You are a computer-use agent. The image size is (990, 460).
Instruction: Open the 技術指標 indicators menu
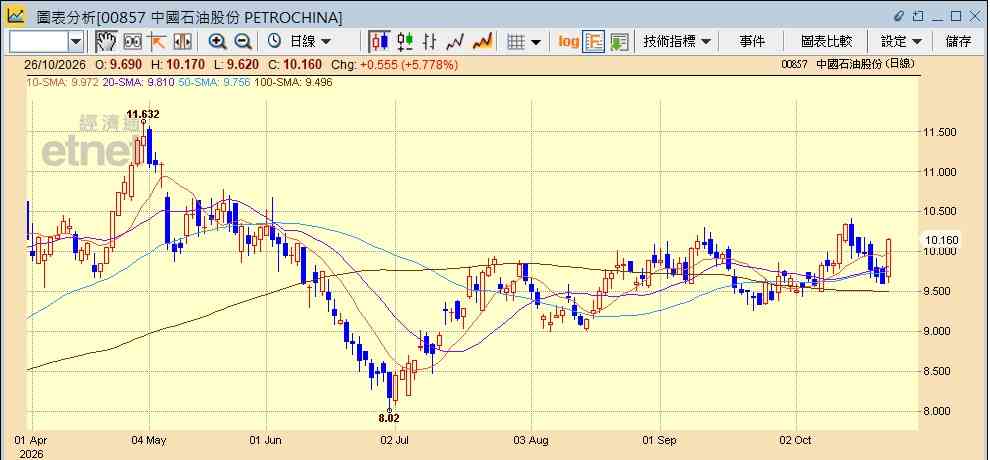coord(677,42)
